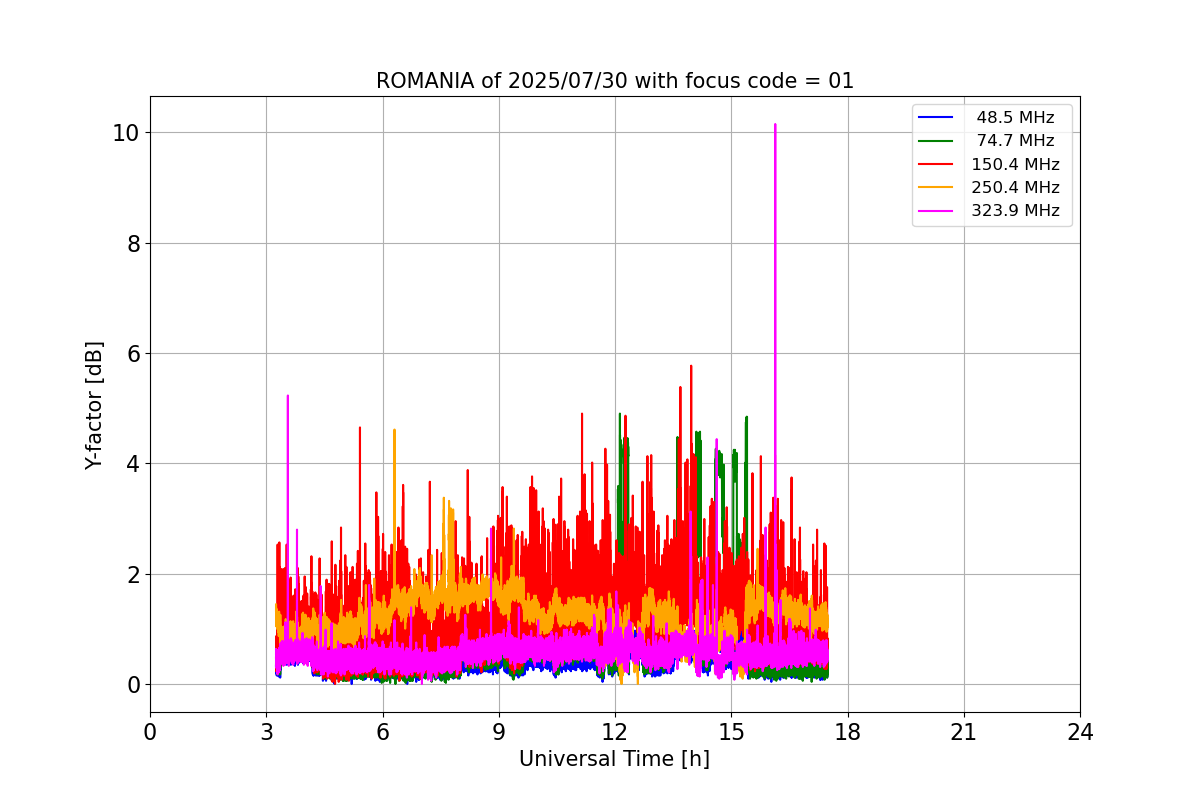The width and height of the screenshot is (1200, 800).
Task: Click the x-axis tick label '3'
Action: 266,732
